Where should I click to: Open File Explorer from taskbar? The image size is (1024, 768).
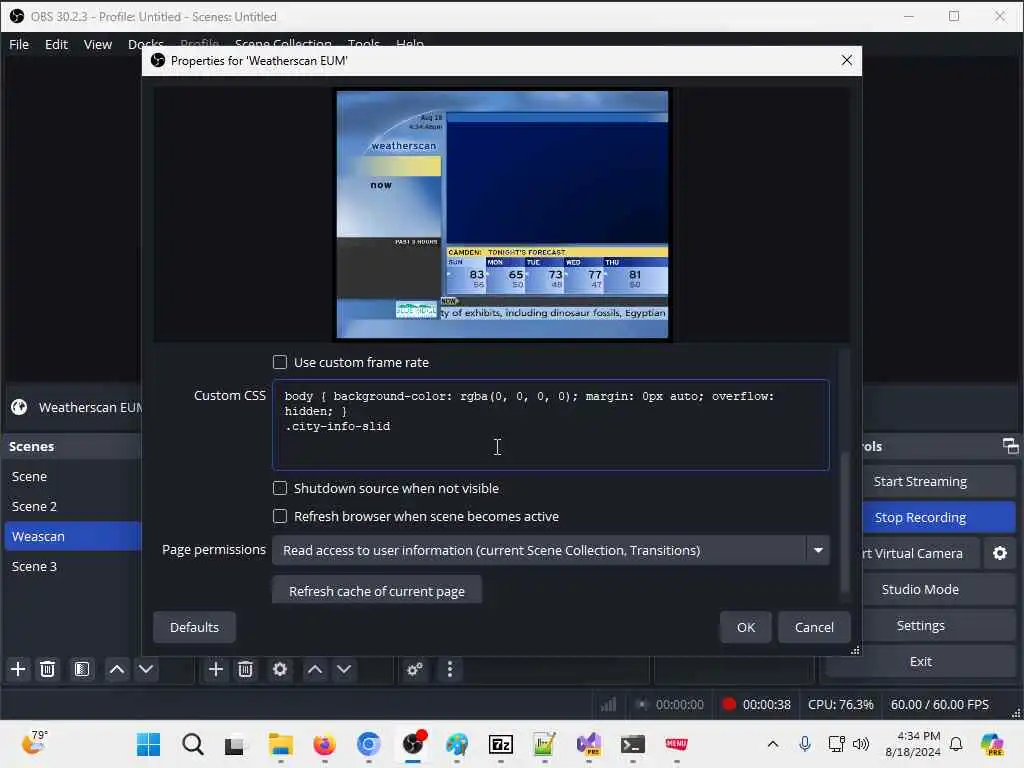point(281,744)
